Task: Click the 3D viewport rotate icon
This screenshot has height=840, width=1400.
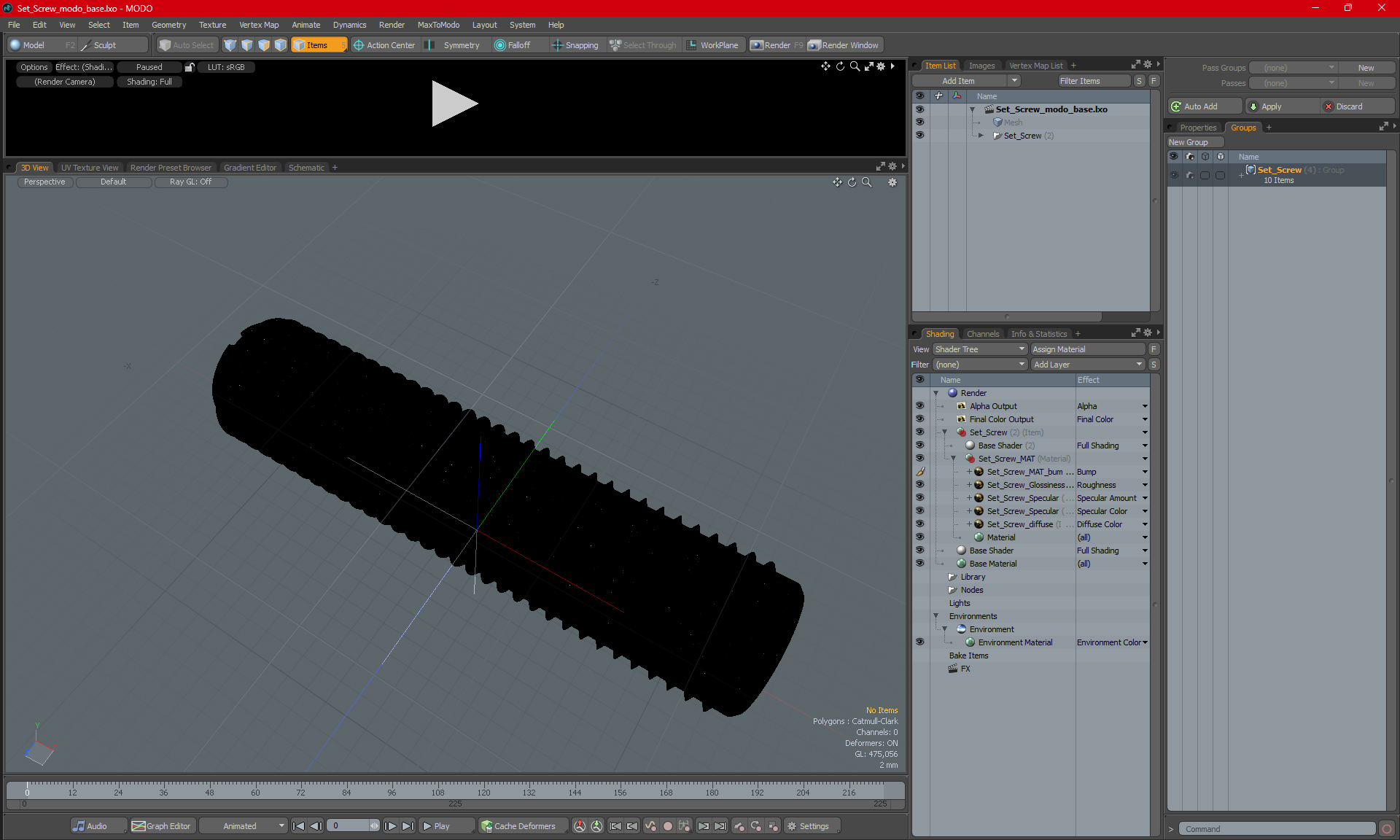Action: coord(852,182)
